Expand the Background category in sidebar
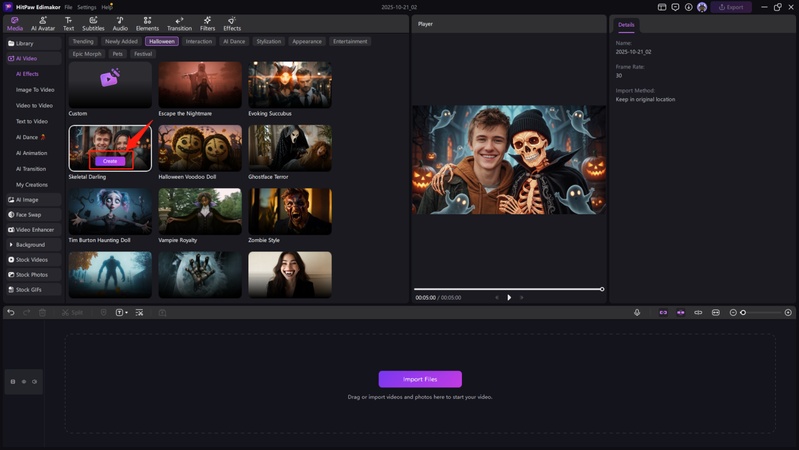The width and height of the screenshot is (799, 450). (x=32, y=244)
